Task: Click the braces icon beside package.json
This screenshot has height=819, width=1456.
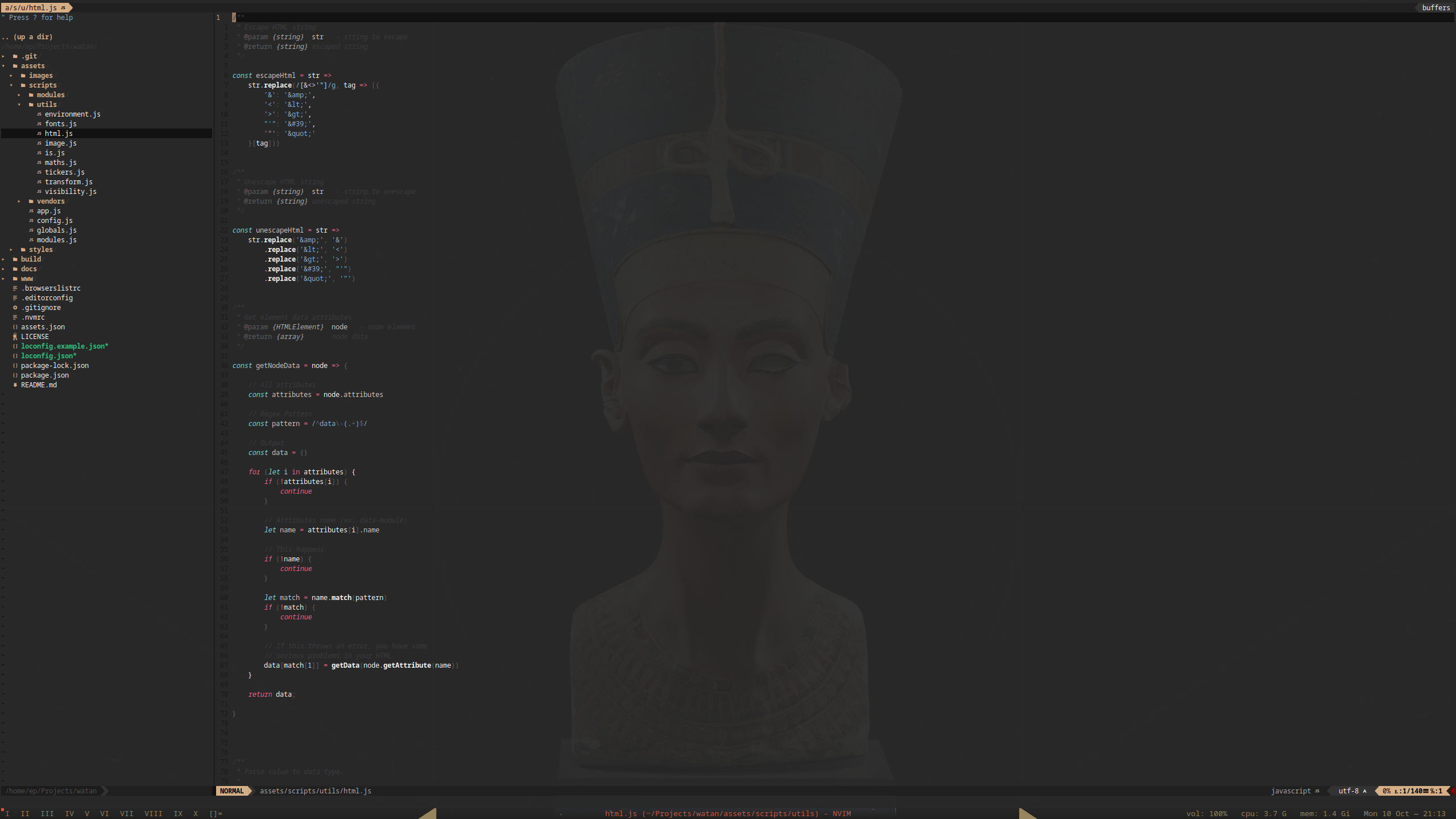Action: click(15, 375)
